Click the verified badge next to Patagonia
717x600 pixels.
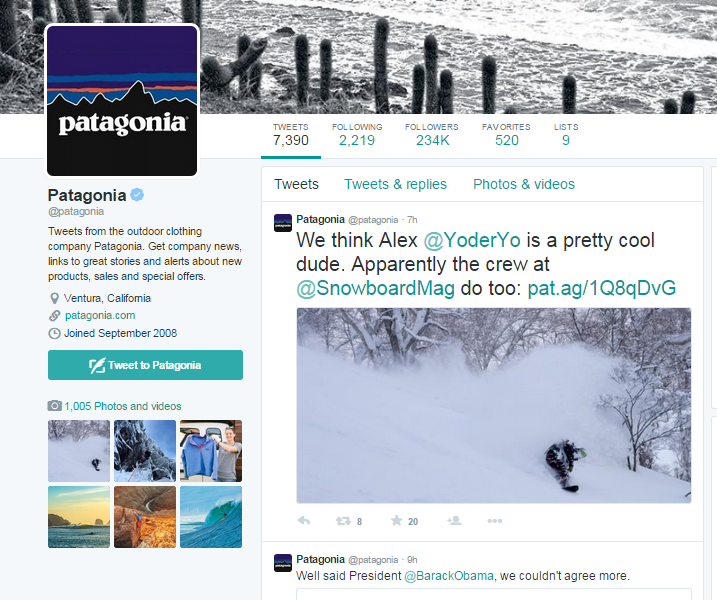pyautogui.click(x=137, y=195)
